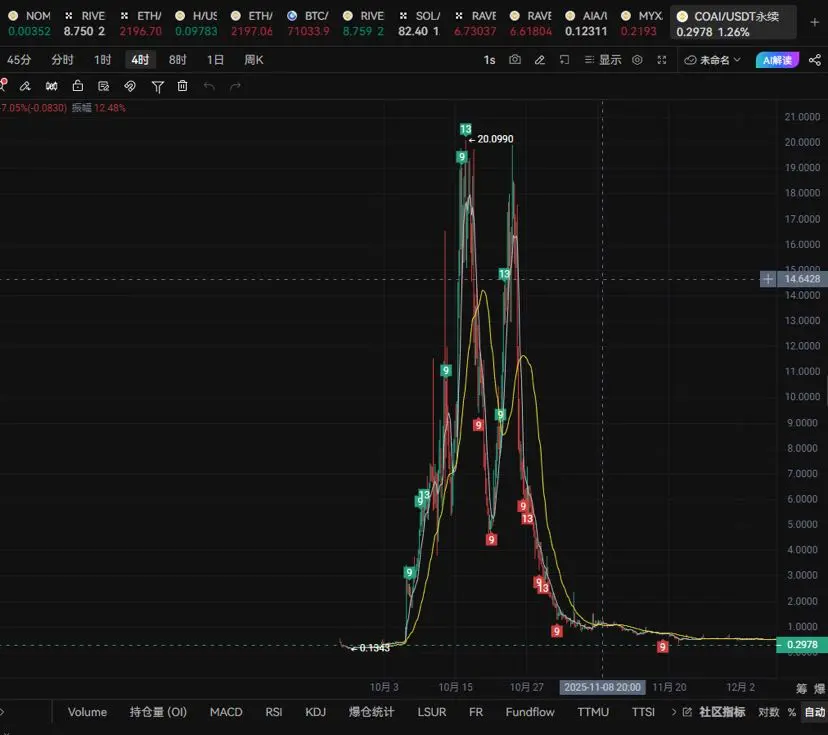
Task: Switch to the 1日 timeframe
Action: tap(215, 60)
